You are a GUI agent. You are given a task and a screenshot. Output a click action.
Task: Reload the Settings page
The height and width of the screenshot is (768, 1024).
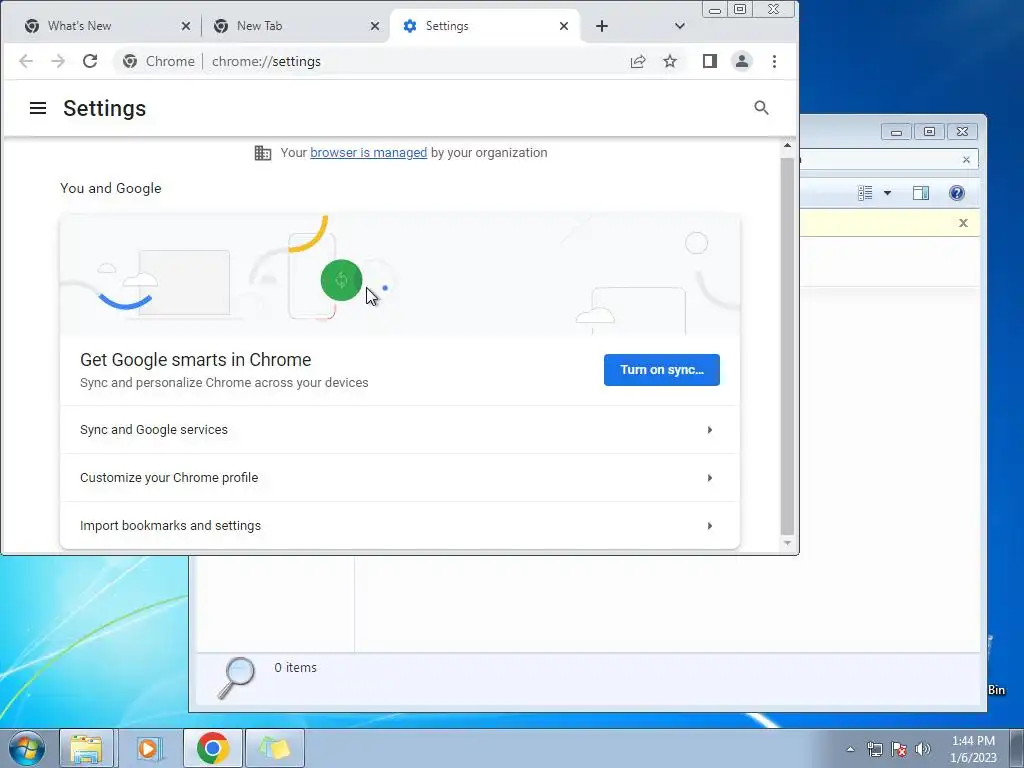click(90, 61)
